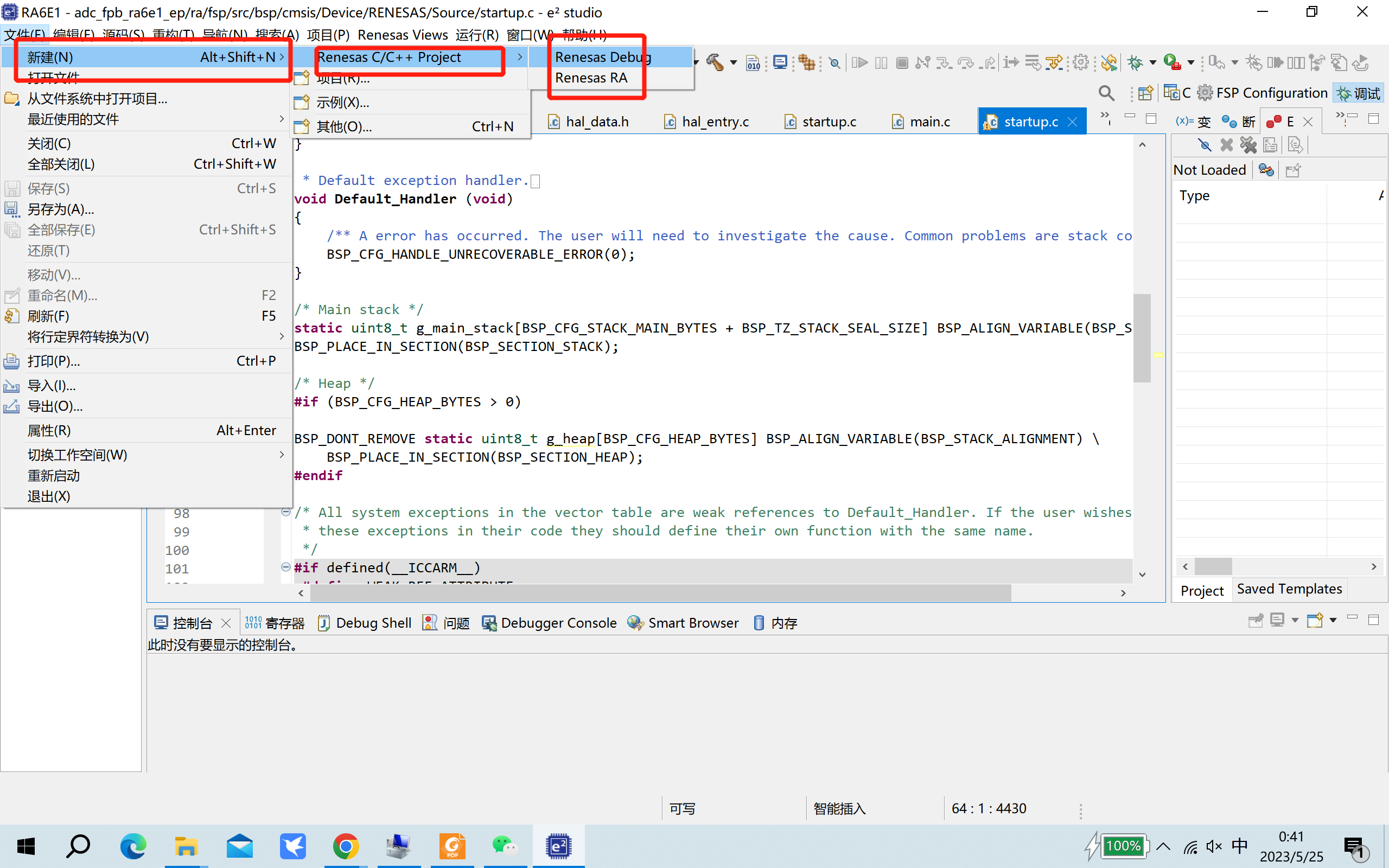Choose 其他(O)... from New submenu
Screen dimensions: 1389x868
click(410, 126)
